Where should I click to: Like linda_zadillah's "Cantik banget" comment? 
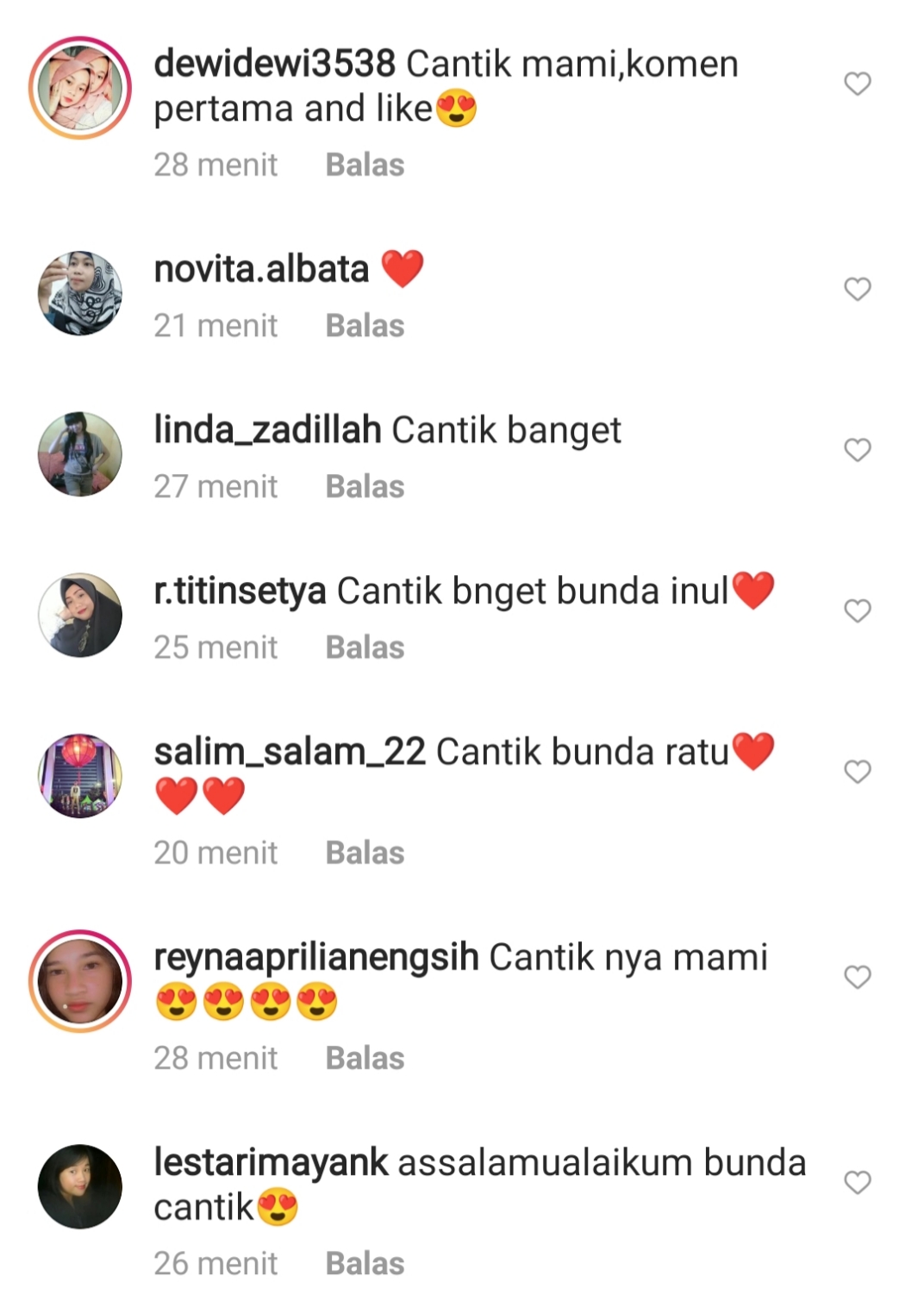[x=857, y=450]
